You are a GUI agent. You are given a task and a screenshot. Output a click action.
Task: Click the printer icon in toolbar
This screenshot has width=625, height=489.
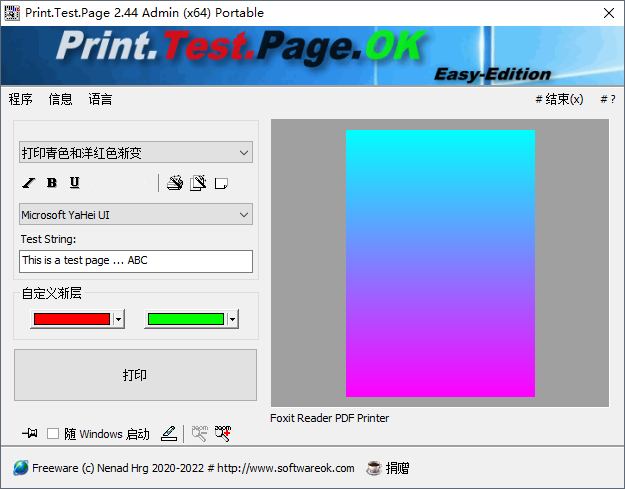click(x=175, y=183)
